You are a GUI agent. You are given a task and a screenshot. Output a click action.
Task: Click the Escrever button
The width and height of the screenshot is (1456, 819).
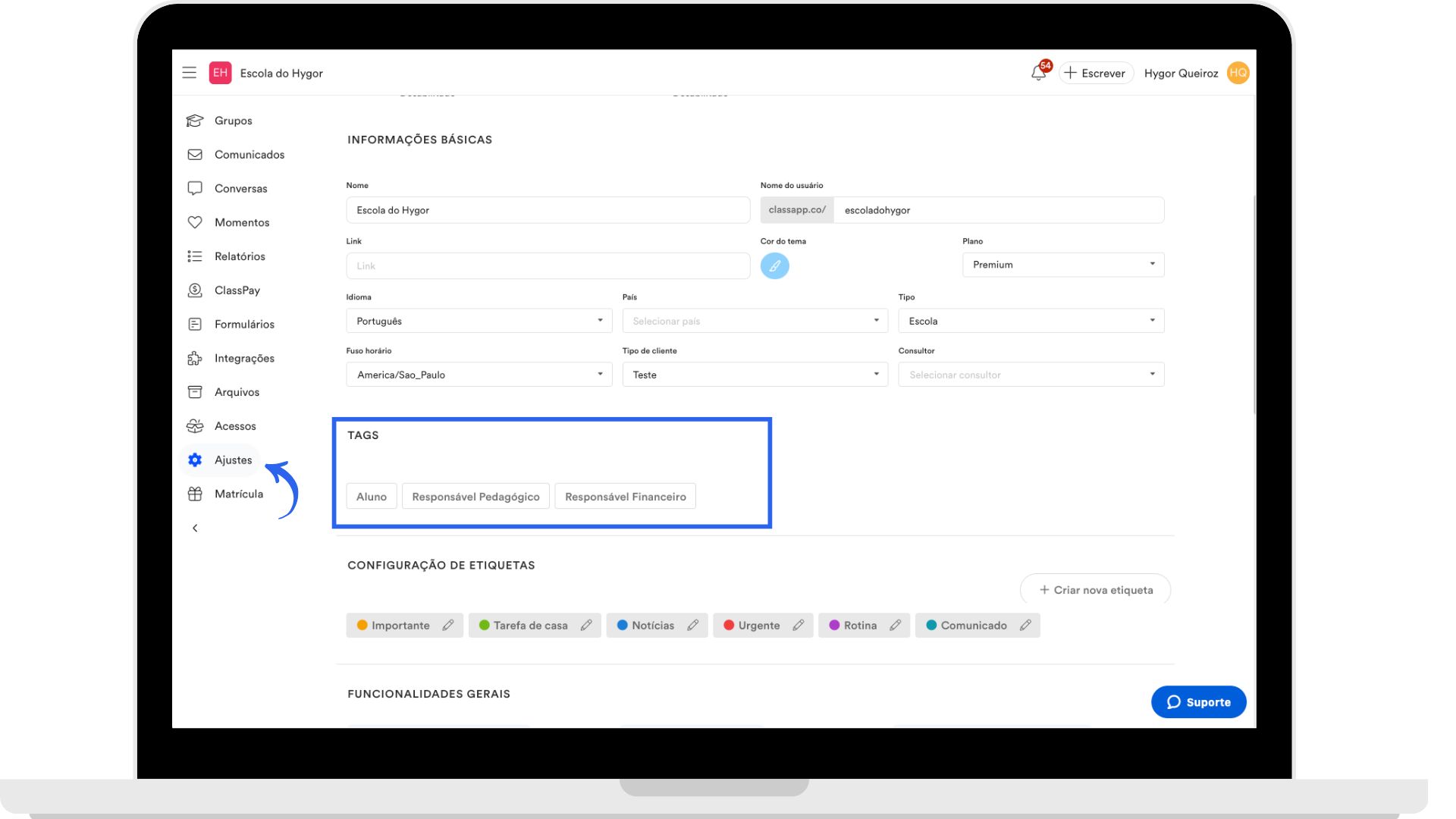(x=1096, y=73)
